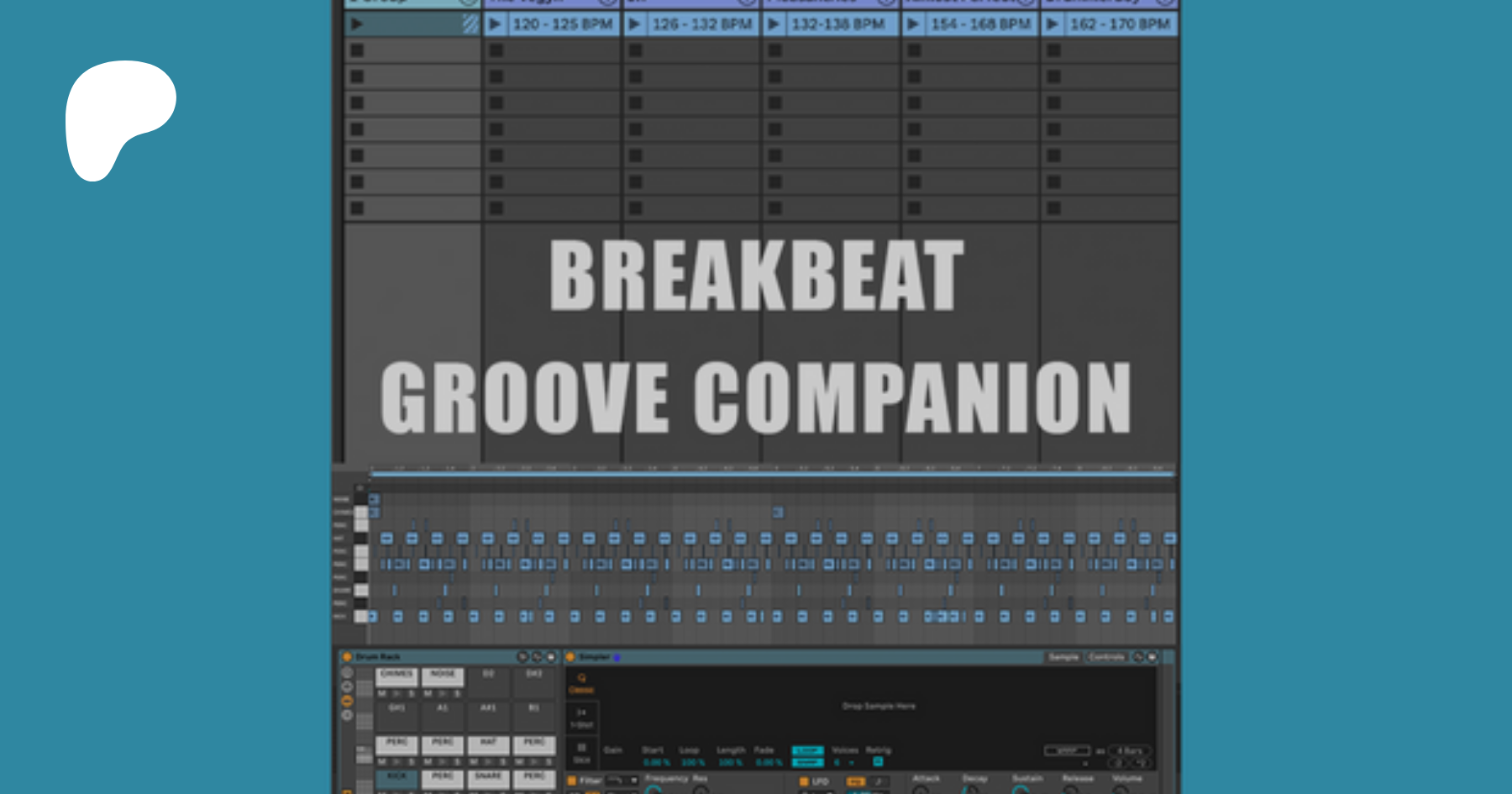Launch the 120 - 125 BPM clip

[496, 24]
